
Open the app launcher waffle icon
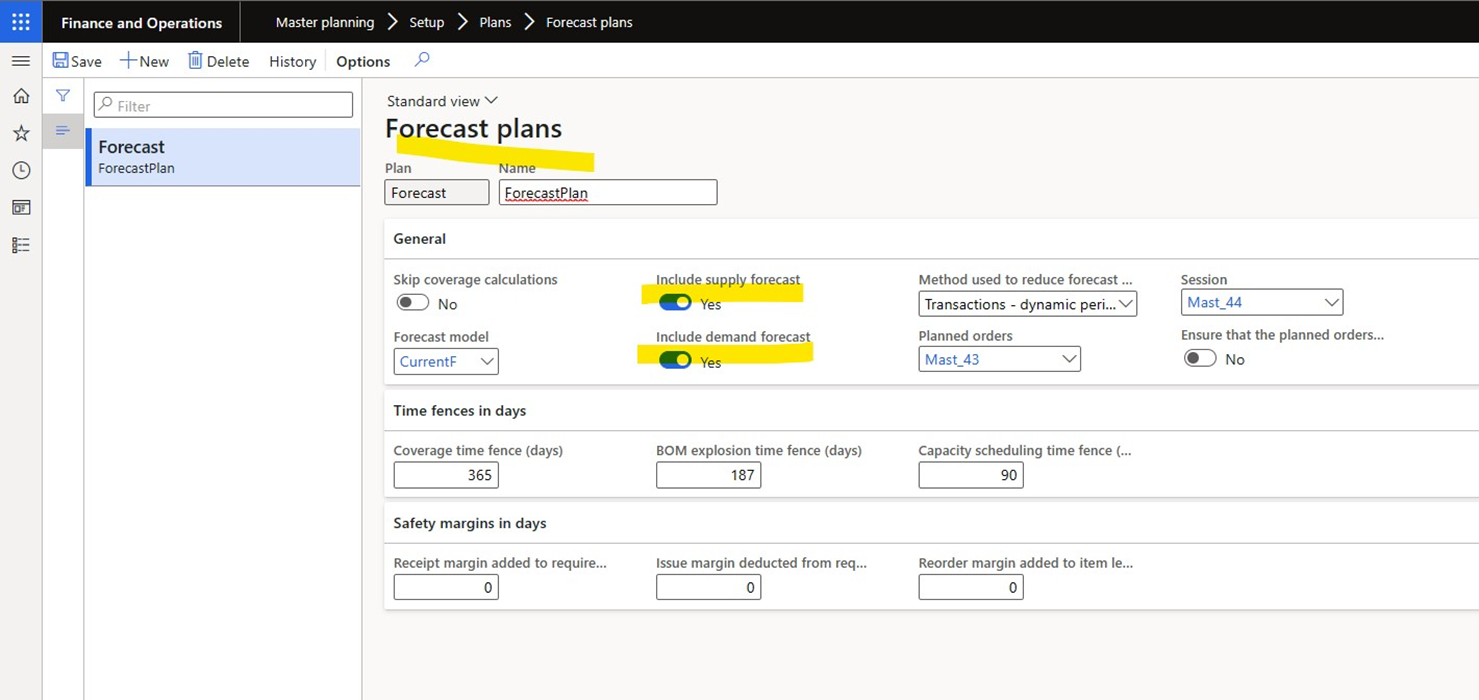coord(21,21)
